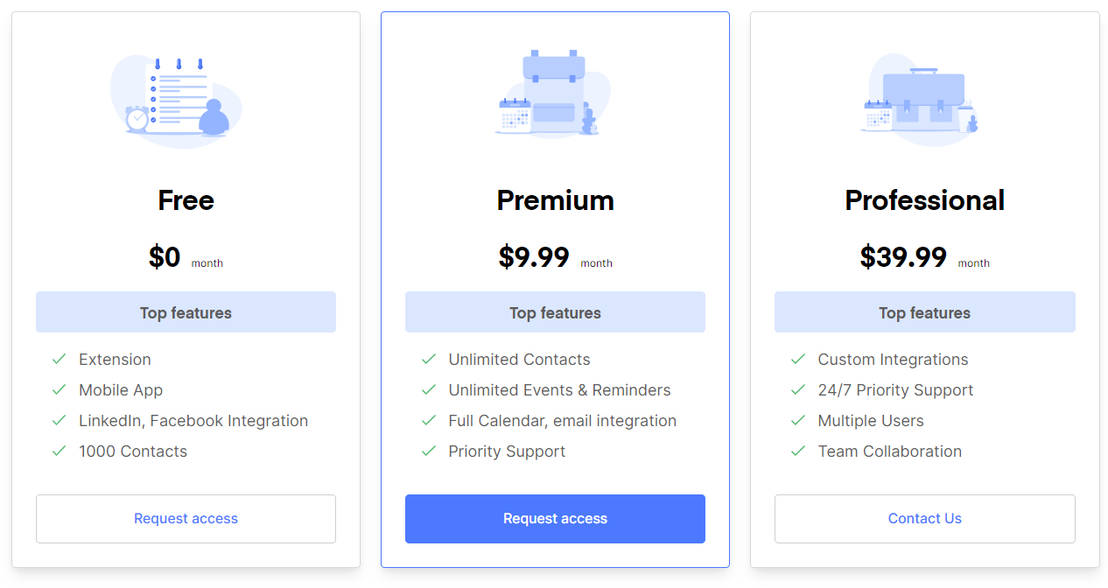The height and width of the screenshot is (588, 1108).
Task: Select the Mobile App feature entry
Action: 121,390
